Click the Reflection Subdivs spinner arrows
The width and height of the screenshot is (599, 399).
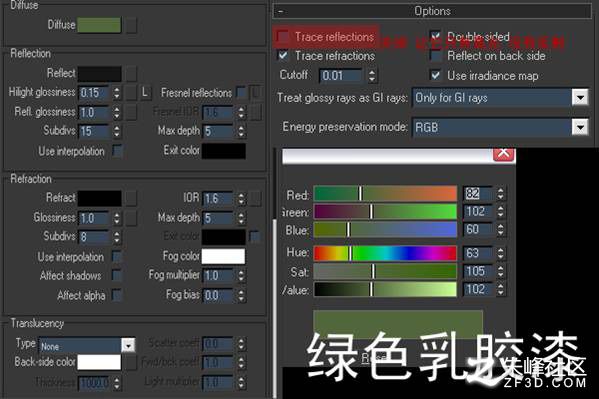(x=117, y=131)
